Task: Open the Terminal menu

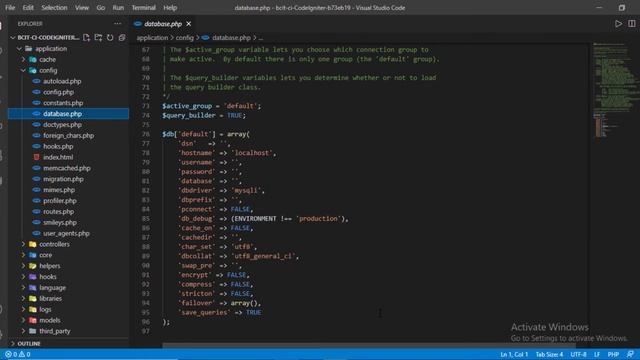Action: pyautogui.click(x=143, y=8)
